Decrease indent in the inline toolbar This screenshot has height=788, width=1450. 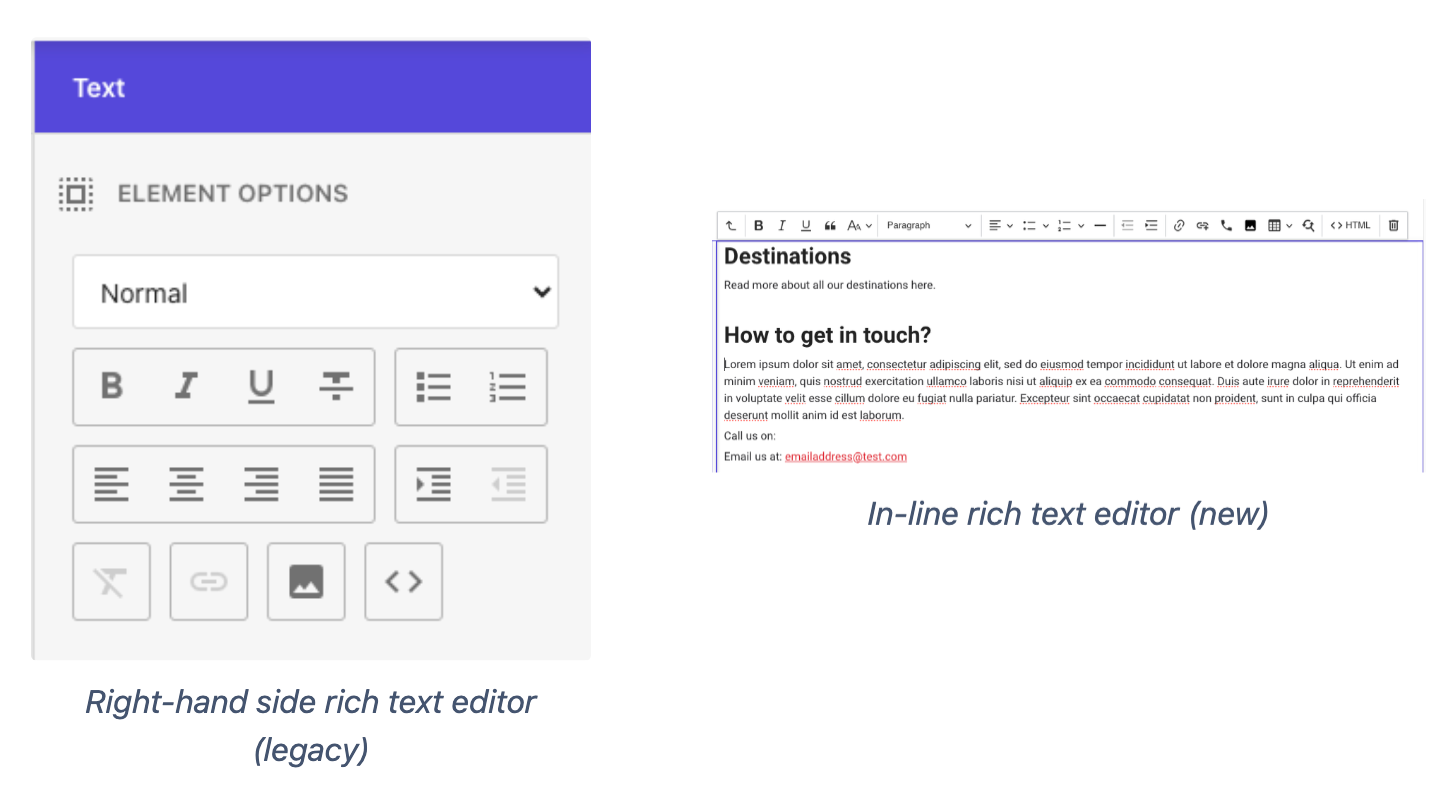(x=1127, y=225)
